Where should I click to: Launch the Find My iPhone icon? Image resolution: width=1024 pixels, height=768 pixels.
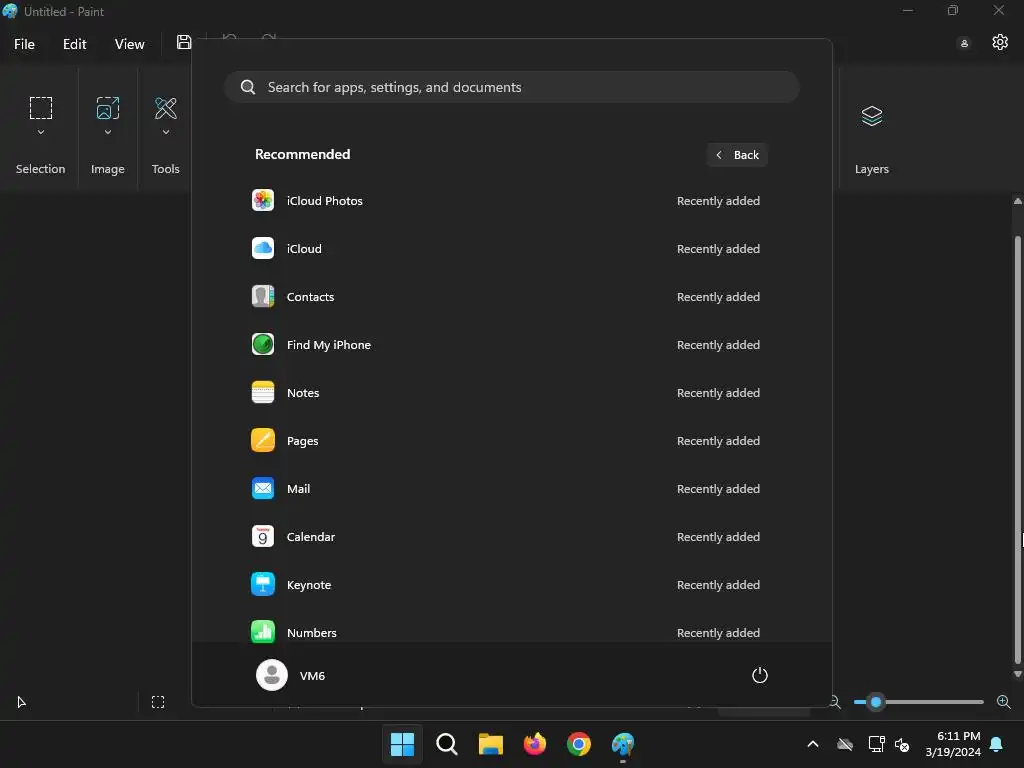(x=263, y=344)
